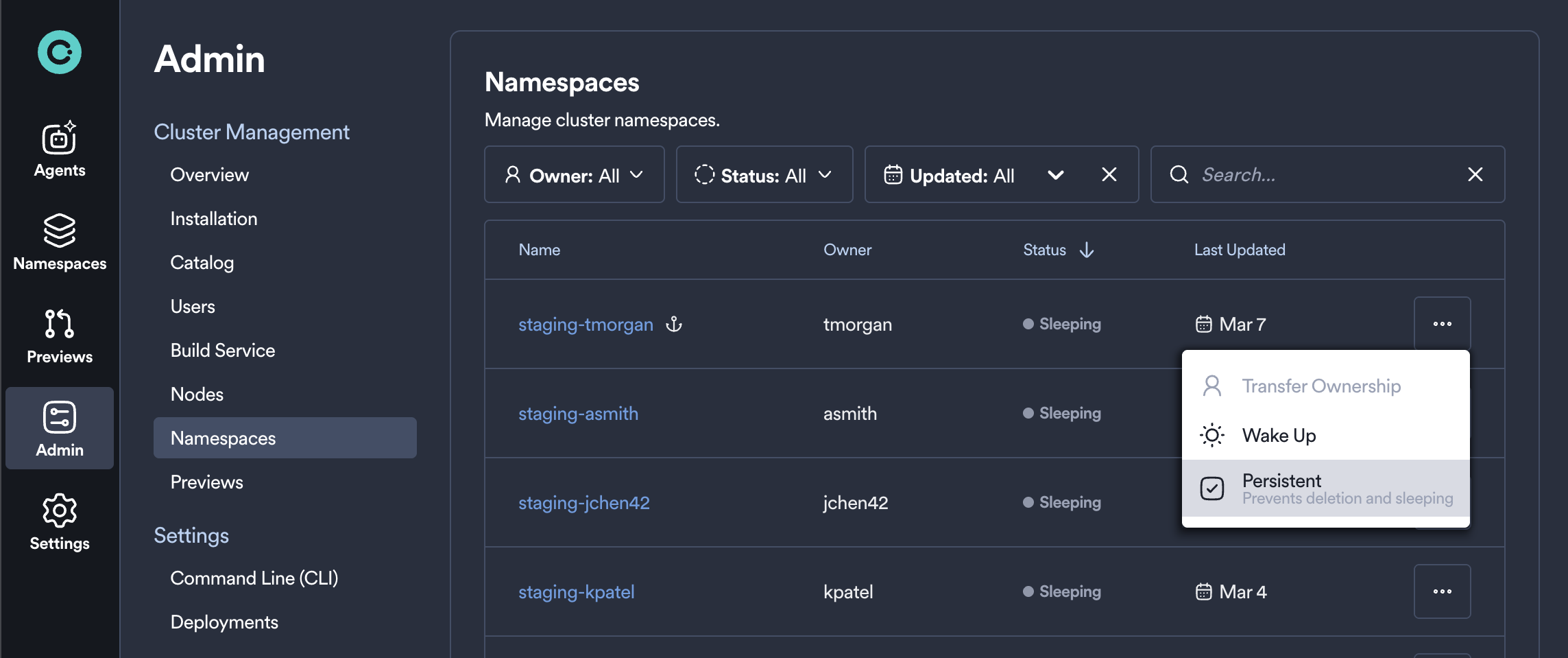Click the anchor icon beside staging-tmorgan

click(x=674, y=325)
